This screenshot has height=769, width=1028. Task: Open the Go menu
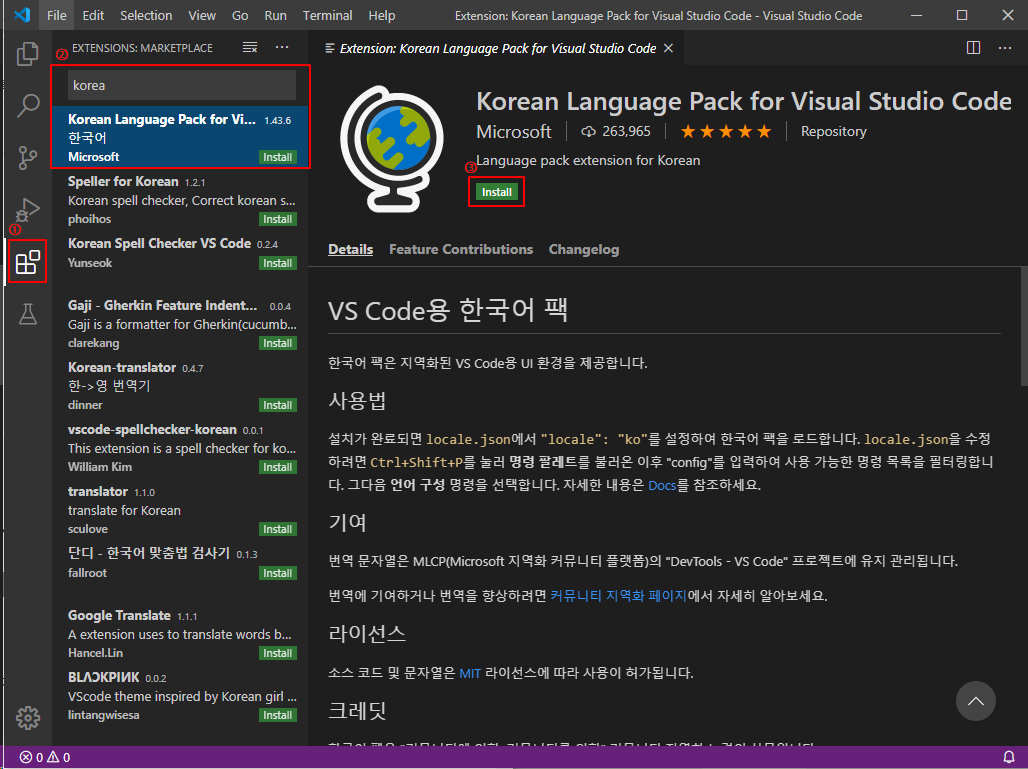(x=240, y=15)
